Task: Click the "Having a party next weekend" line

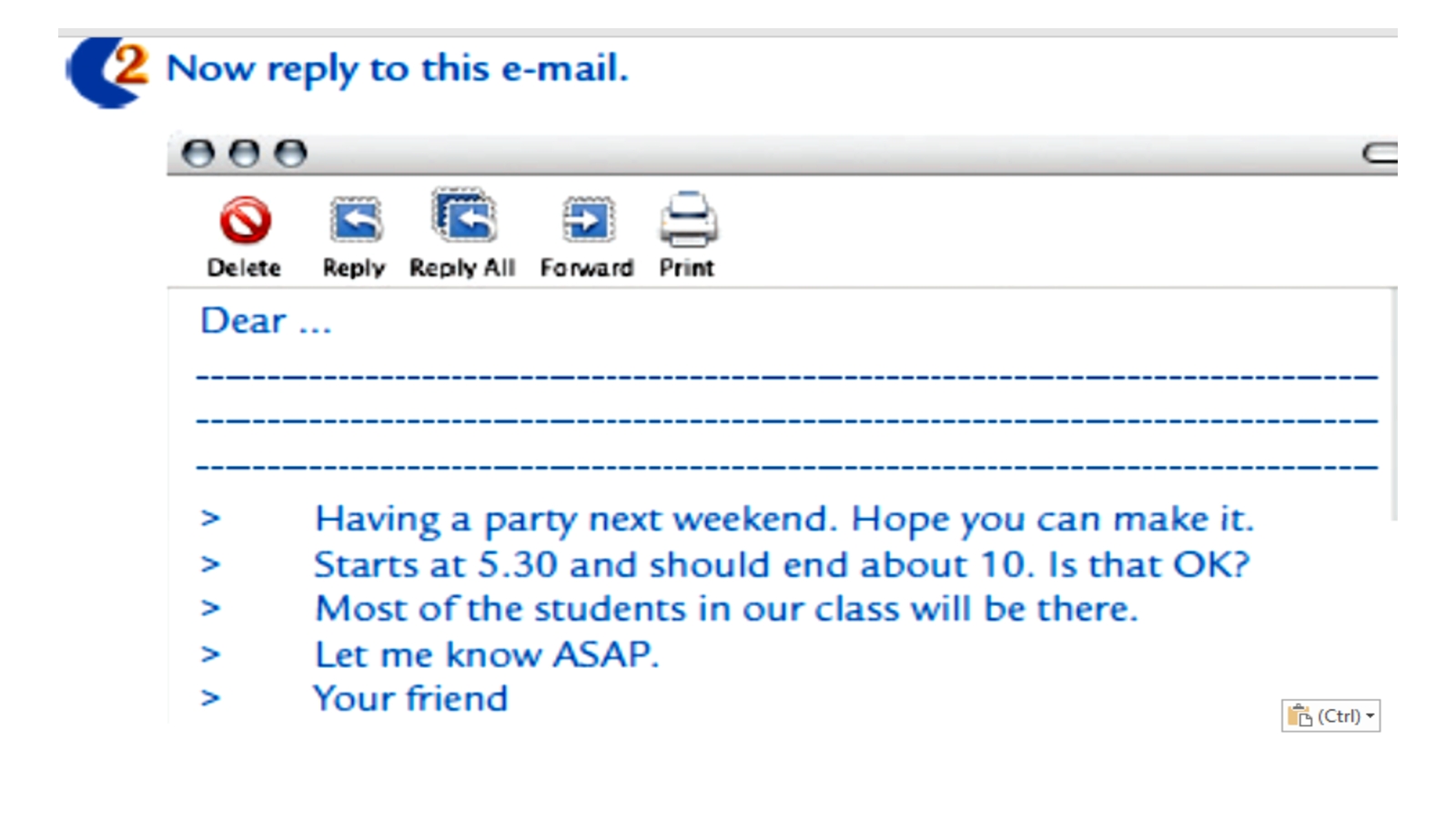Action: tap(784, 520)
